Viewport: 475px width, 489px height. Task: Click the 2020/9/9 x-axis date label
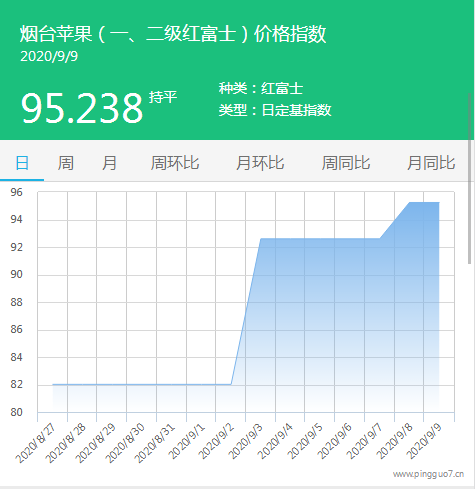coord(424,442)
